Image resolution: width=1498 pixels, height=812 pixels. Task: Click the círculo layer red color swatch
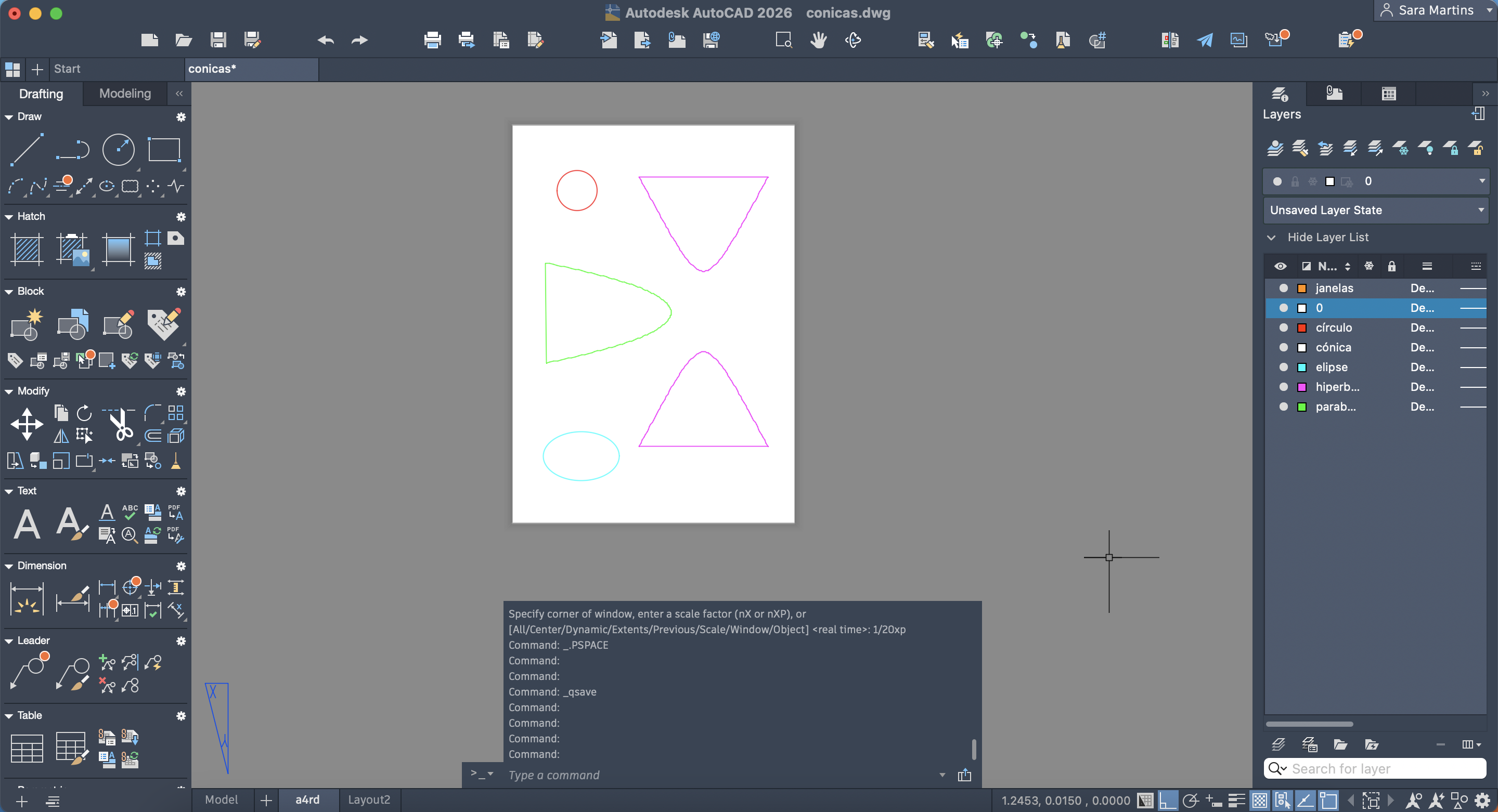pyautogui.click(x=1302, y=328)
